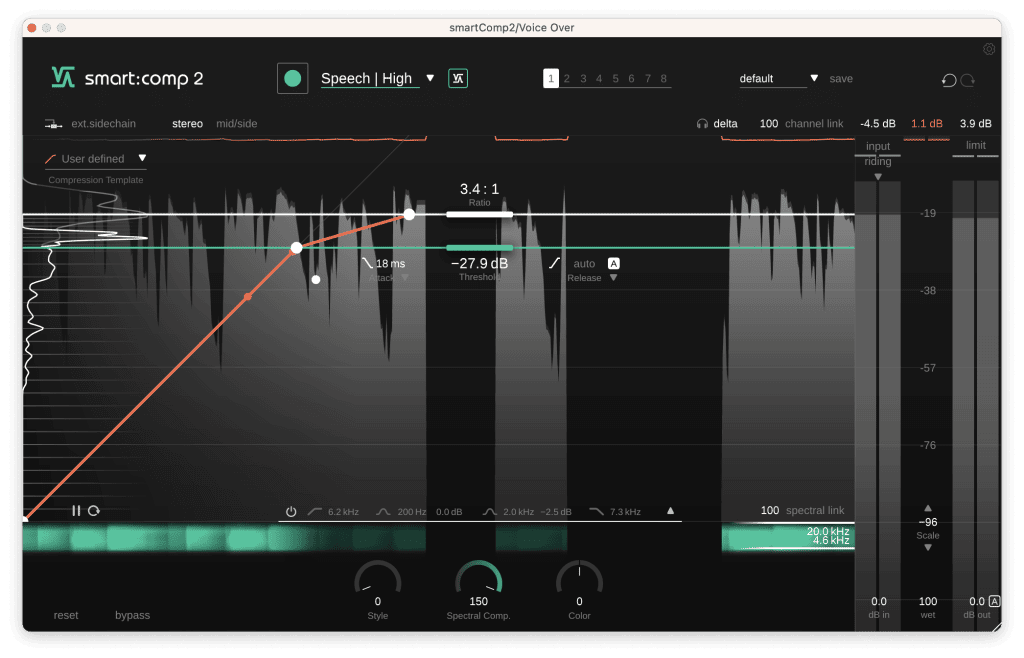The width and height of the screenshot is (1024, 658).
Task: Toggle the plugin bypass
Action: pos(131,615)
